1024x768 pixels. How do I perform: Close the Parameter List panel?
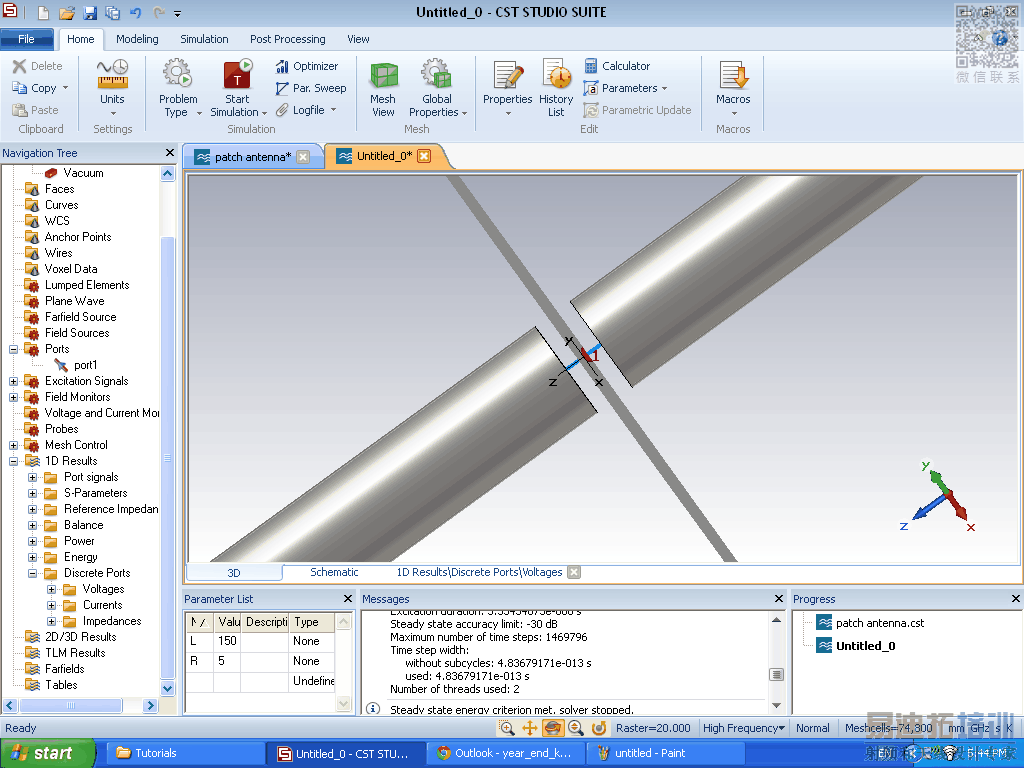(x=348, y=599)
